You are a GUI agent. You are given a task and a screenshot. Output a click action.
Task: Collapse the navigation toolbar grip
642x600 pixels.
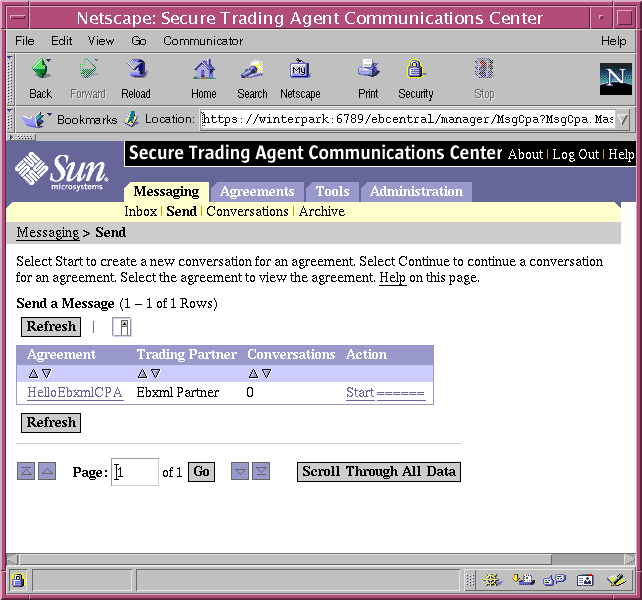pyautogui.click(x=10, y=79)
